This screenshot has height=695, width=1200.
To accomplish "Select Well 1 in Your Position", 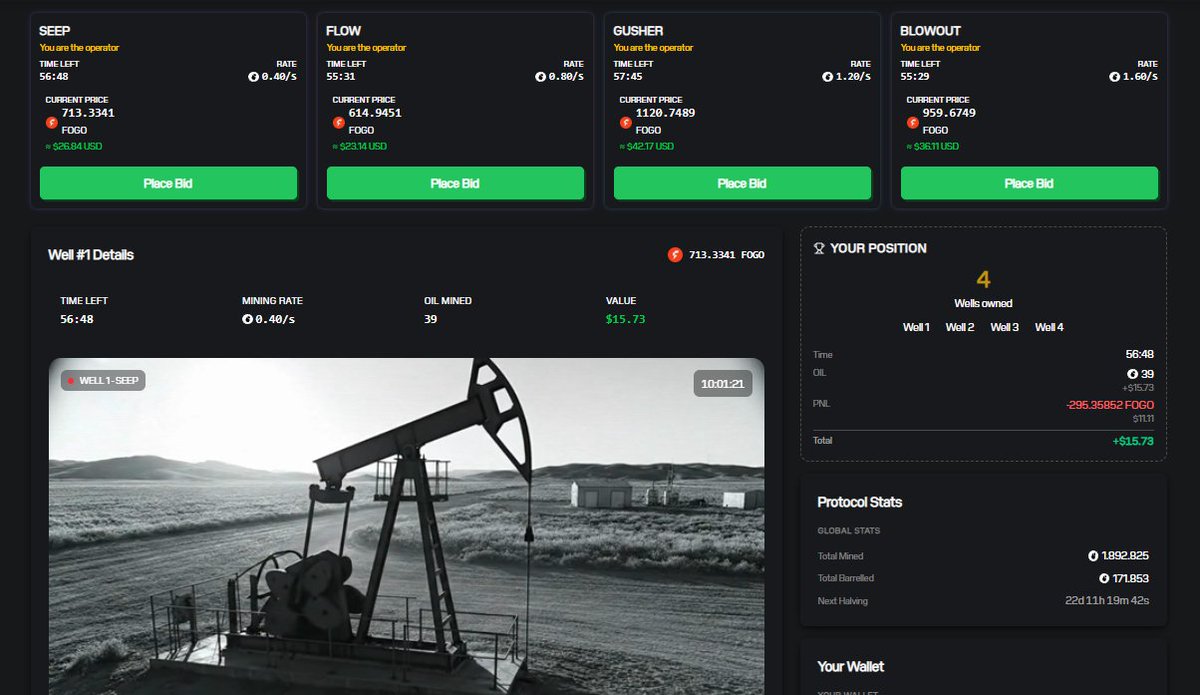I will click(x=917, y=327).
